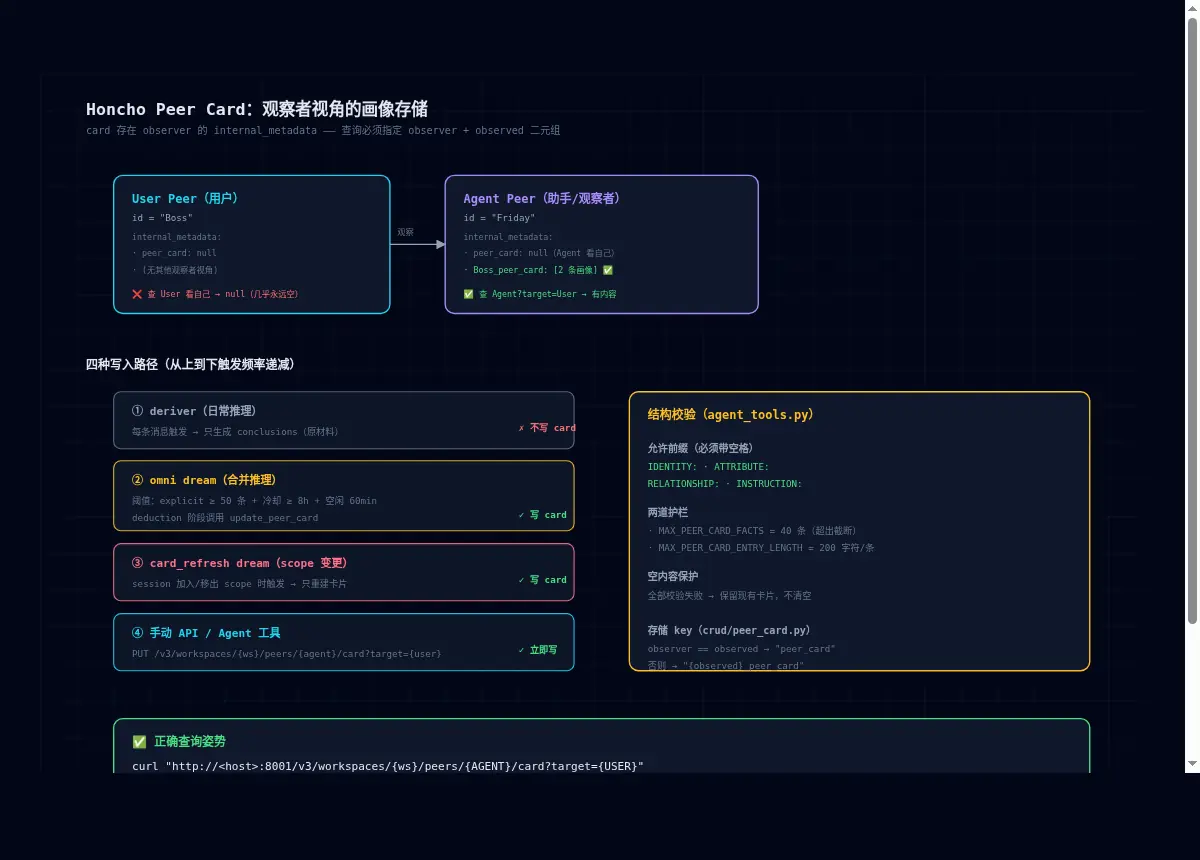Click the 'deduction 阶段调用 update_peer_card' line
This screenshot has height=860, width=1200.
(x=225, y=518)
